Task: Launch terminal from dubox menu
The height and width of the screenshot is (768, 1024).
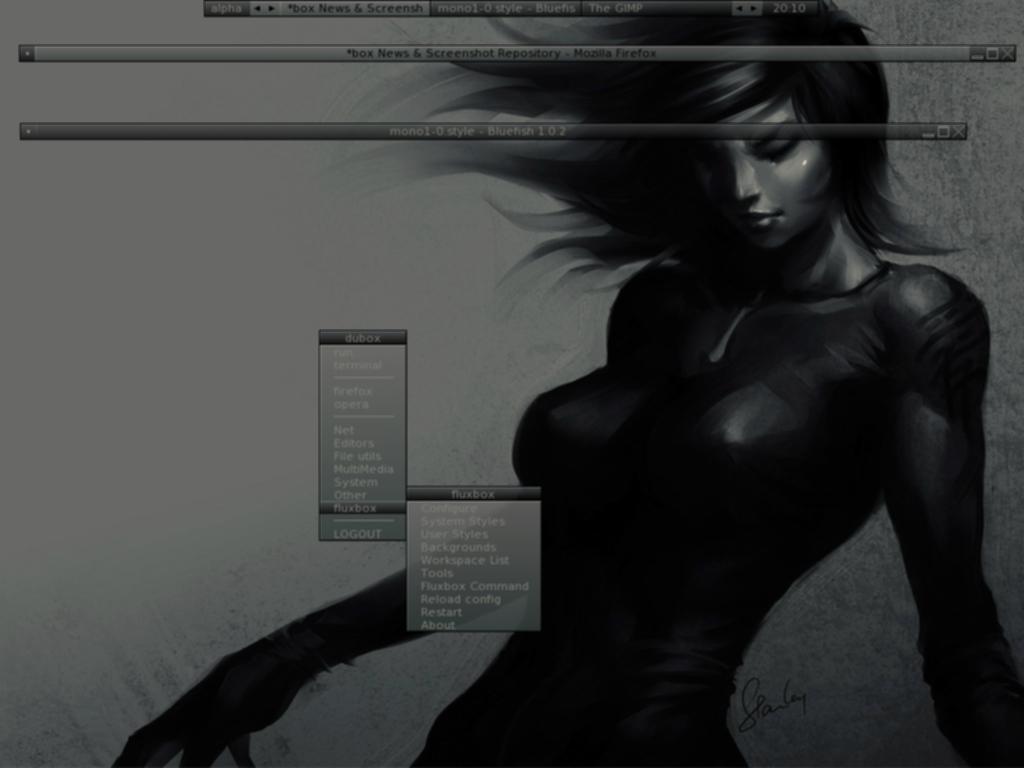Action: click(362, 366)
